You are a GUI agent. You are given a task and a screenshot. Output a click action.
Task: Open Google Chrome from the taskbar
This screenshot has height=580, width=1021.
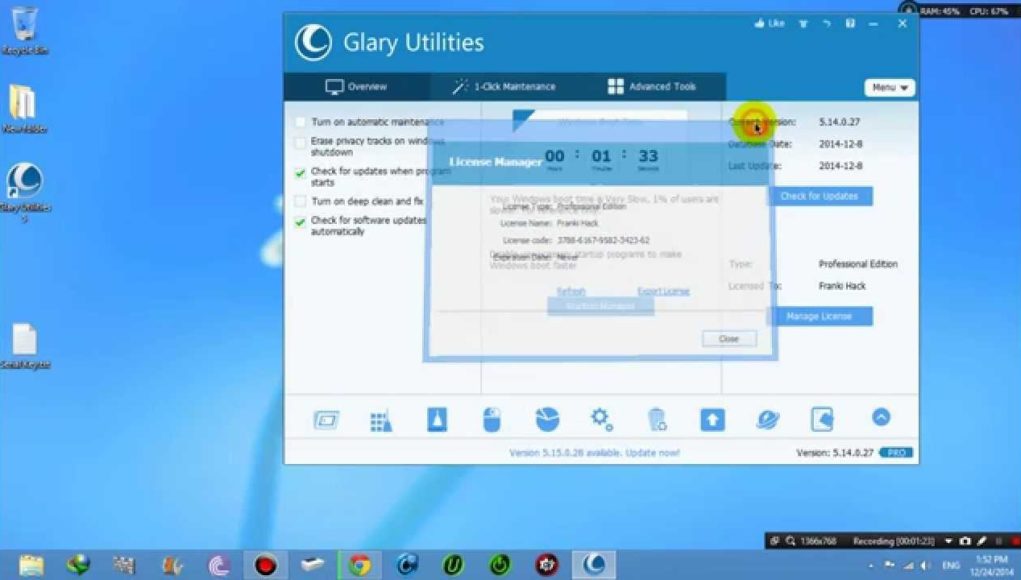coord(360,565)
